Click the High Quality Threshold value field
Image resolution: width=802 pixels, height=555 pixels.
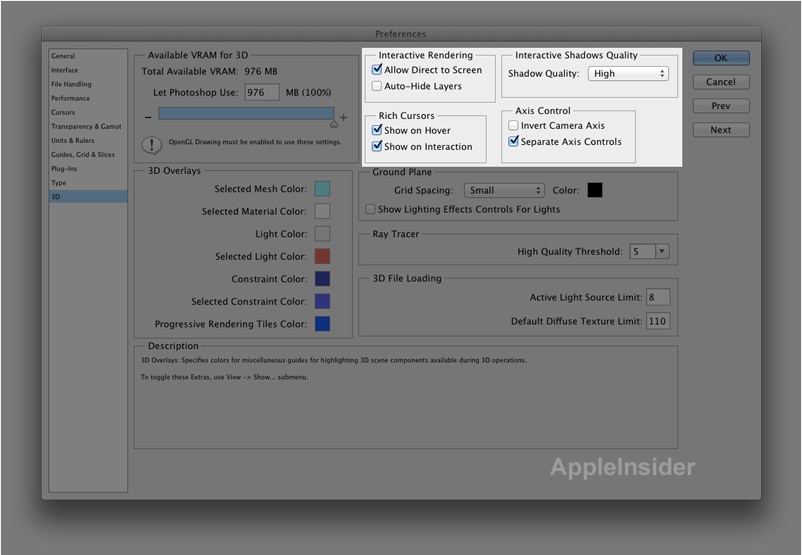pos(642,251)
